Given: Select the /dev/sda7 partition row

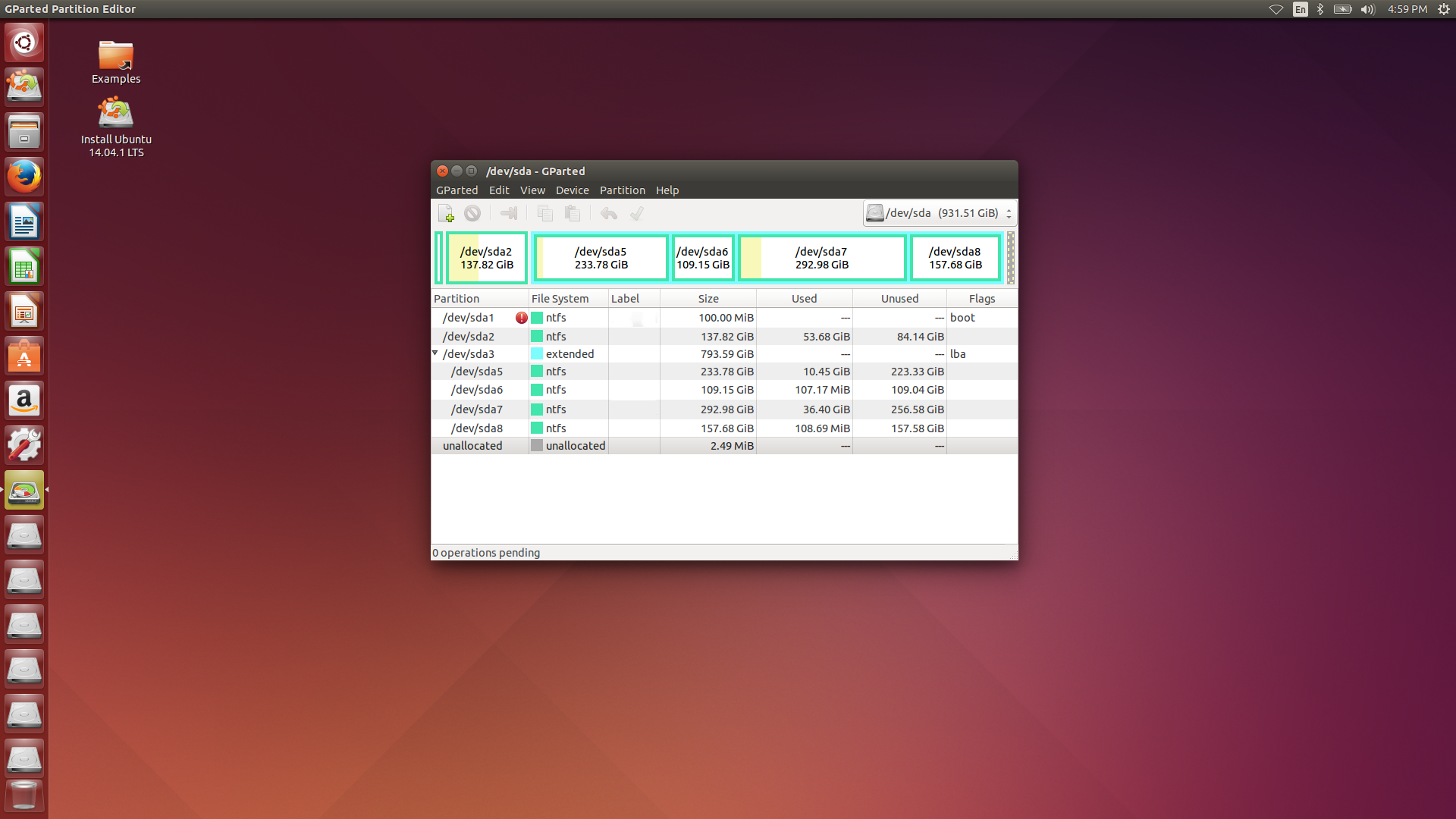Looking at the screenshot, I should 724,409.
